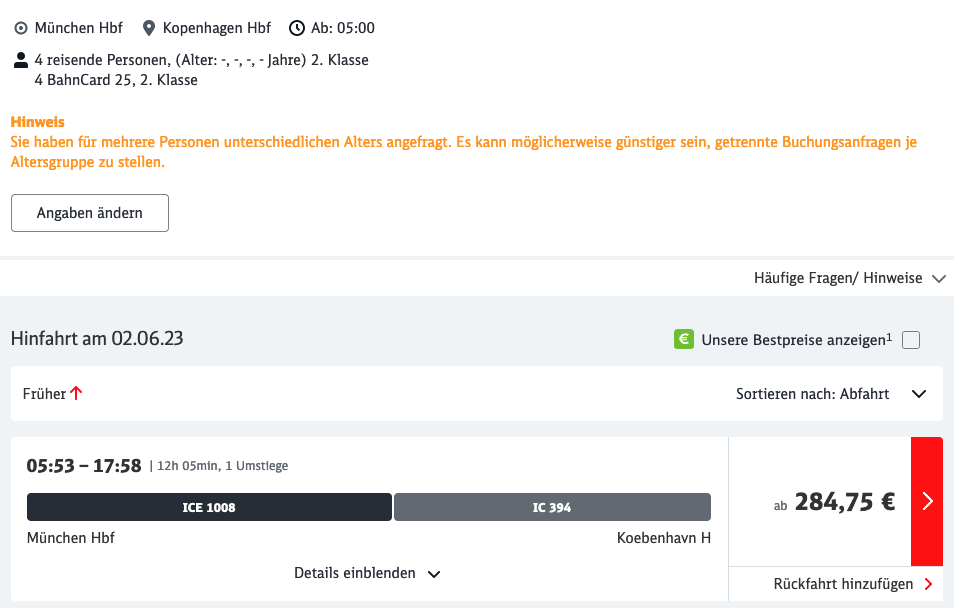Click the 284,75 € price
The height and width of the screenshot is (608, 954).
click(844, 502)
